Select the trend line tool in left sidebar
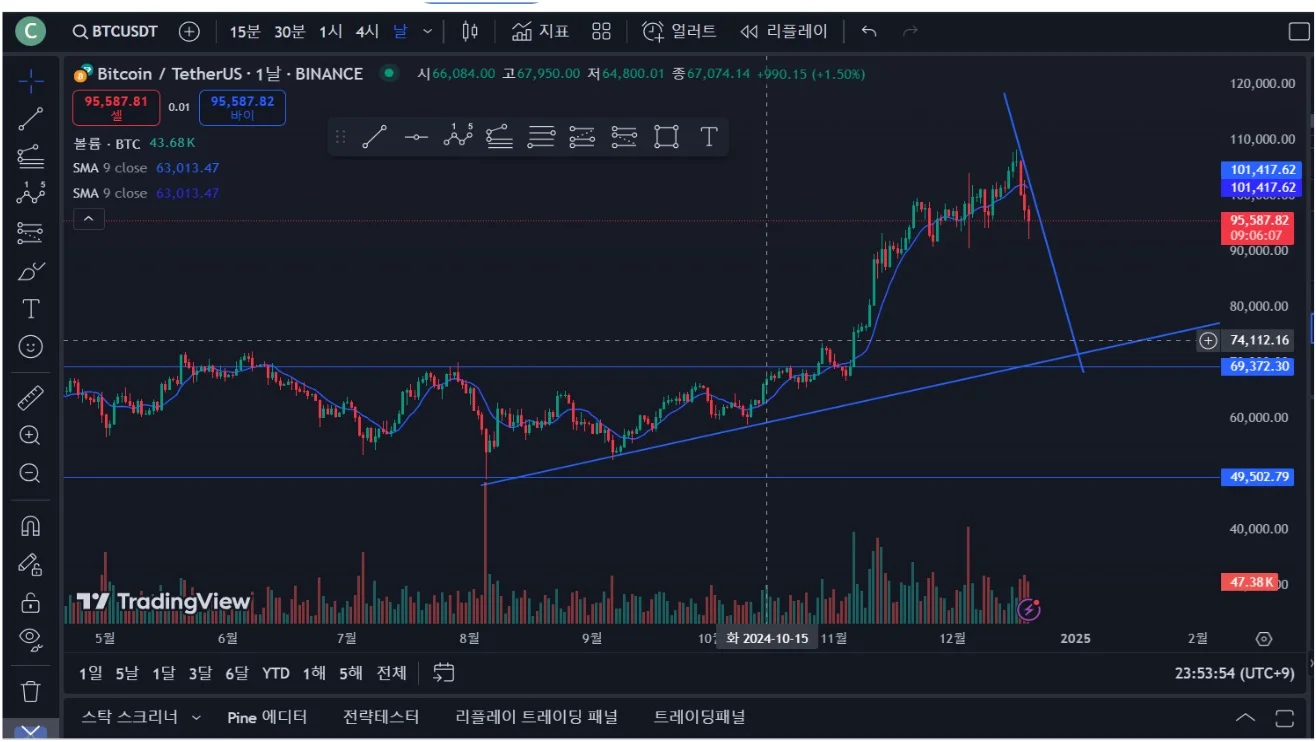 [x=31, y=119]
